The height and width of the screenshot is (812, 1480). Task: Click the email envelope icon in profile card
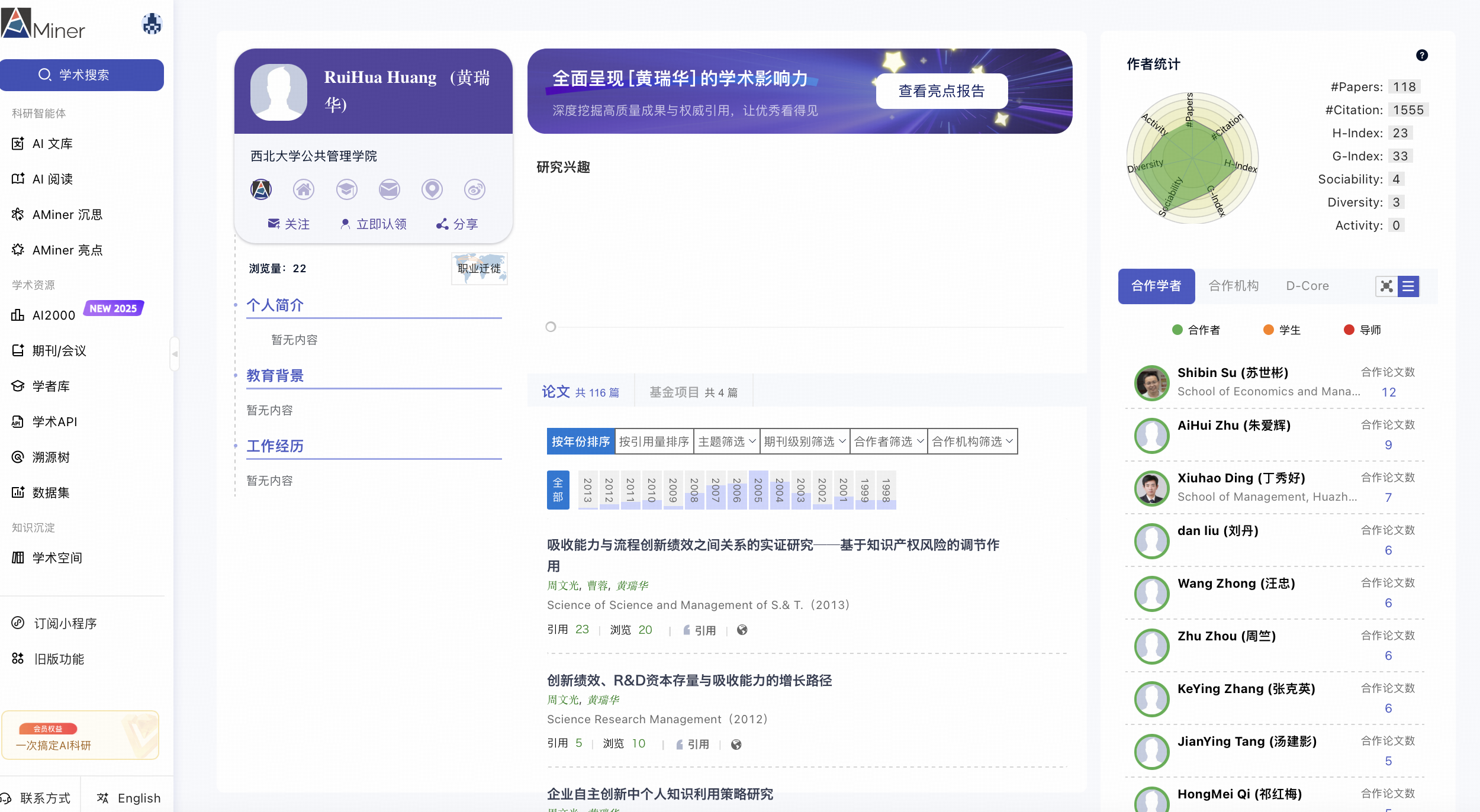click(x=389, y=189)
